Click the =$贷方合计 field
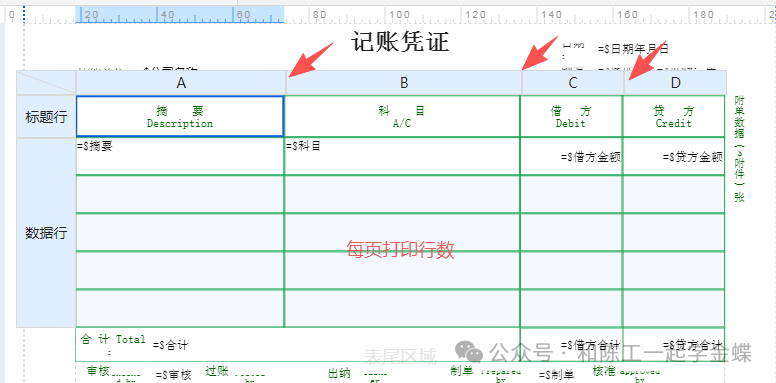Viewport: 776px width, 383px height. click(x=692, y=344)
